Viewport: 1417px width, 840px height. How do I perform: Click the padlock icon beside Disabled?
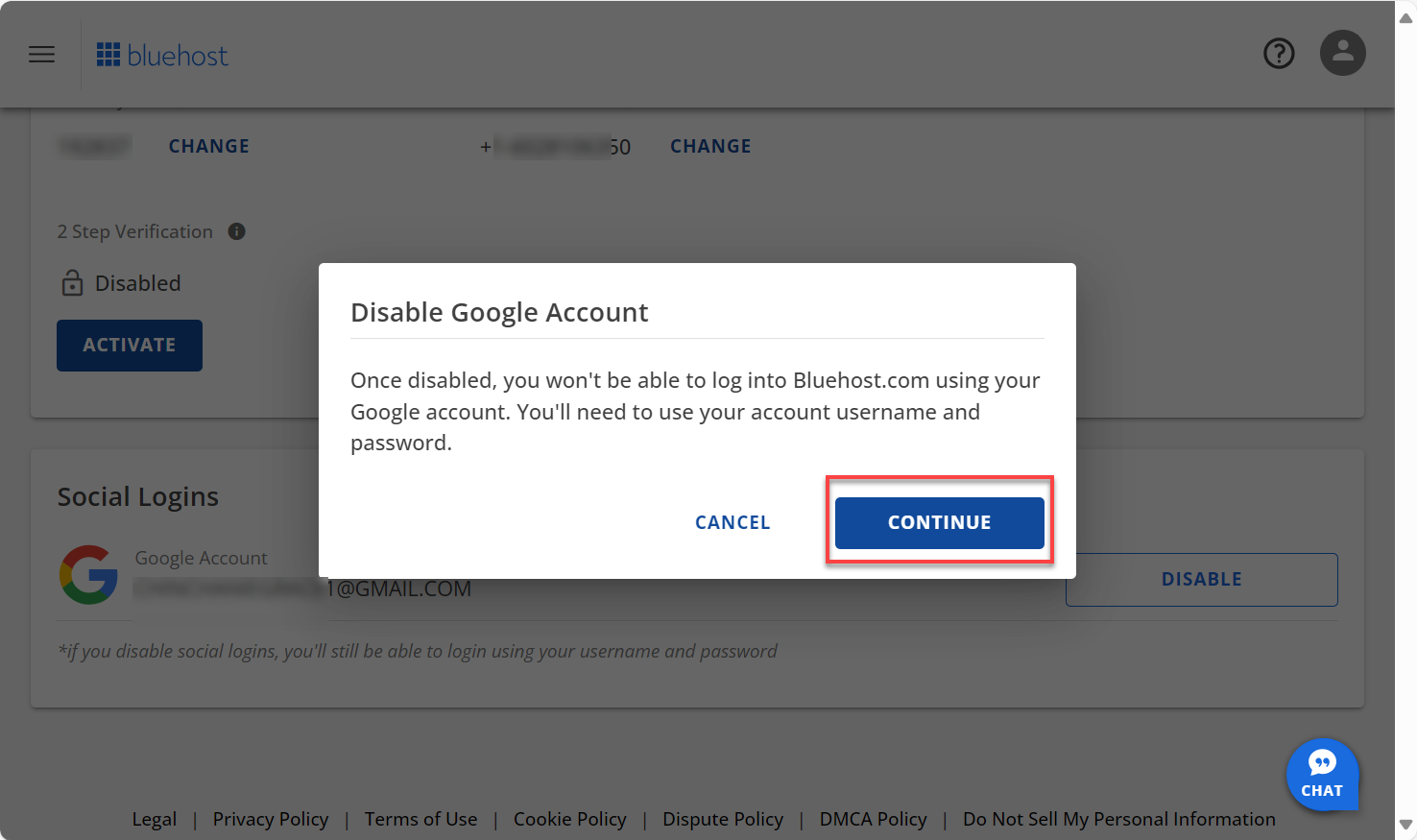(x=72, y=282)
